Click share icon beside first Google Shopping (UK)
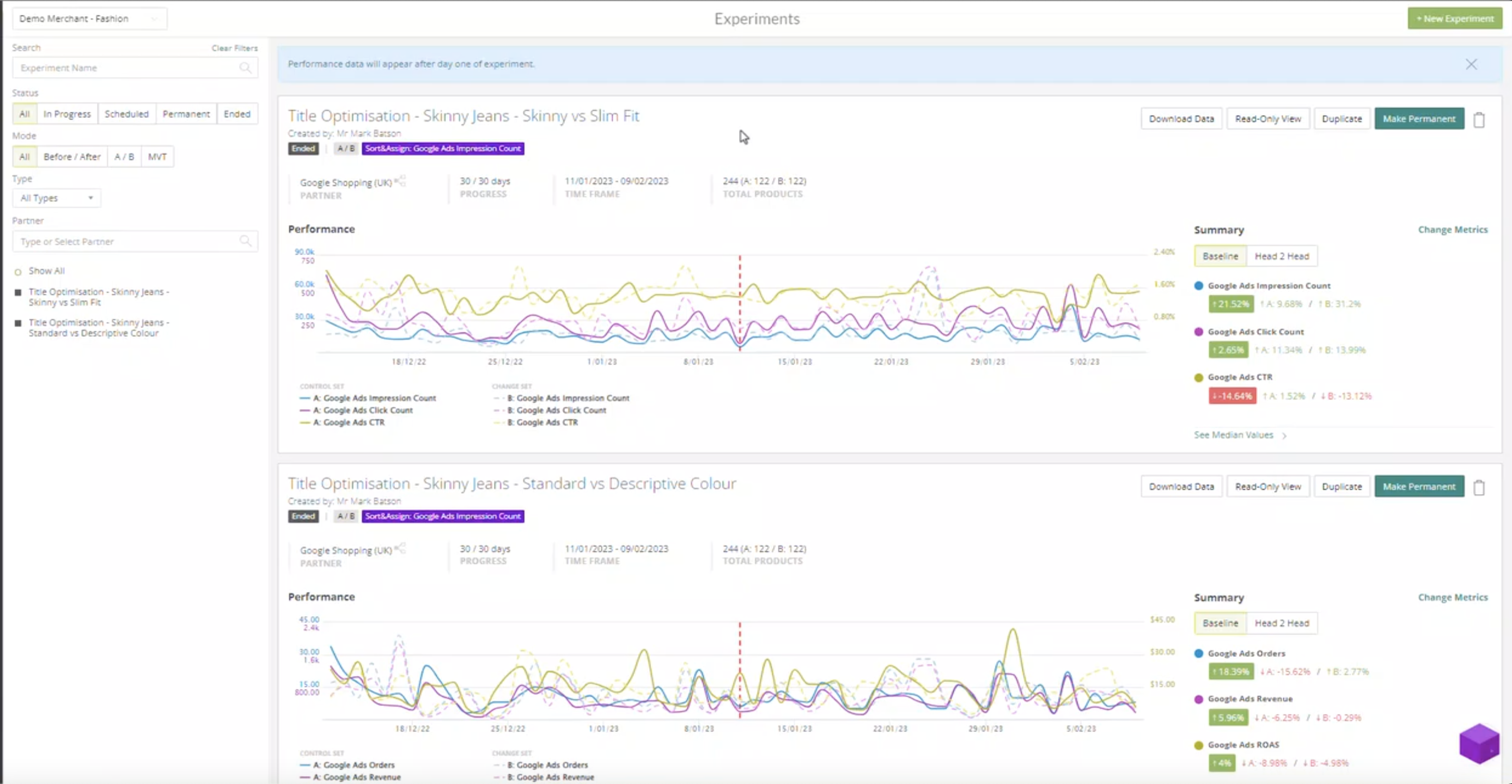 tap(400, 181)
